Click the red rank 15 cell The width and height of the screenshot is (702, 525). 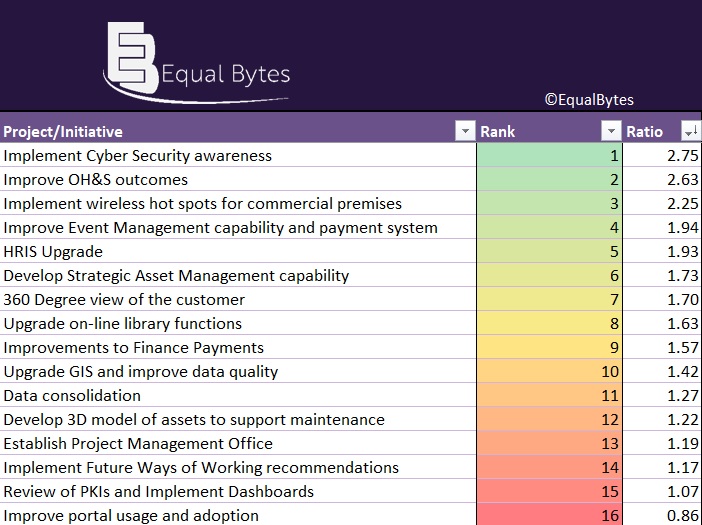tap(549, 491)
